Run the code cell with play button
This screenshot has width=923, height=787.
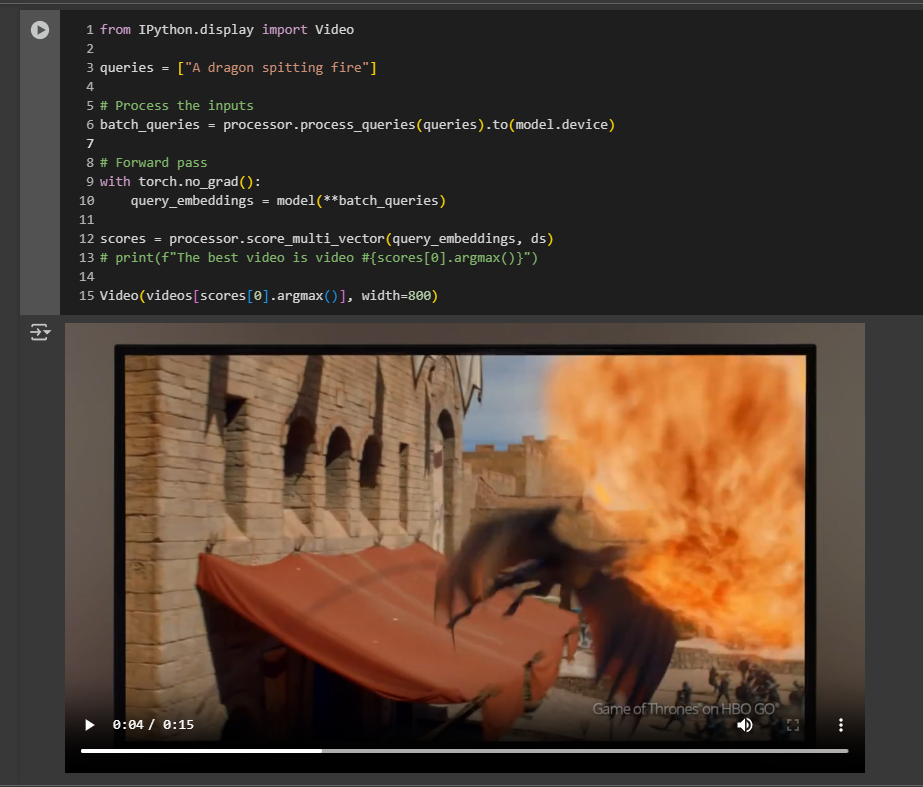(x=40, y=29)
